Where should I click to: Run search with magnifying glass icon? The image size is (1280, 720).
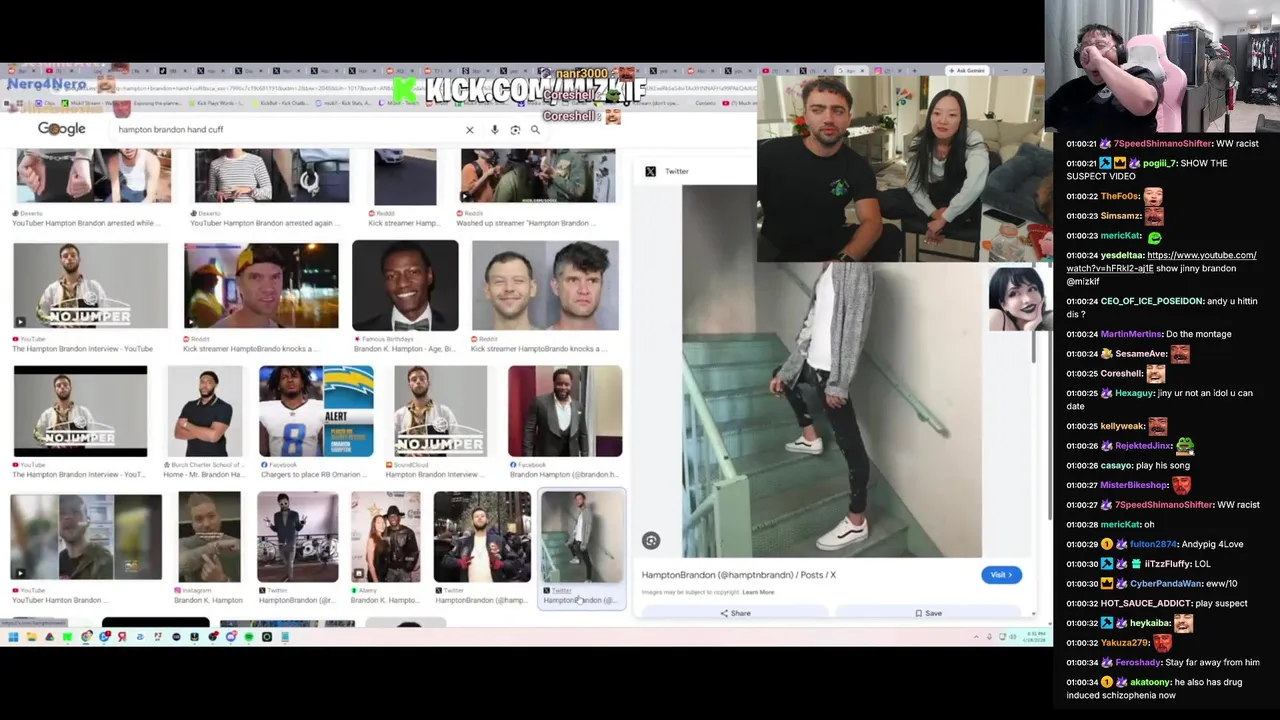[535, 130]
